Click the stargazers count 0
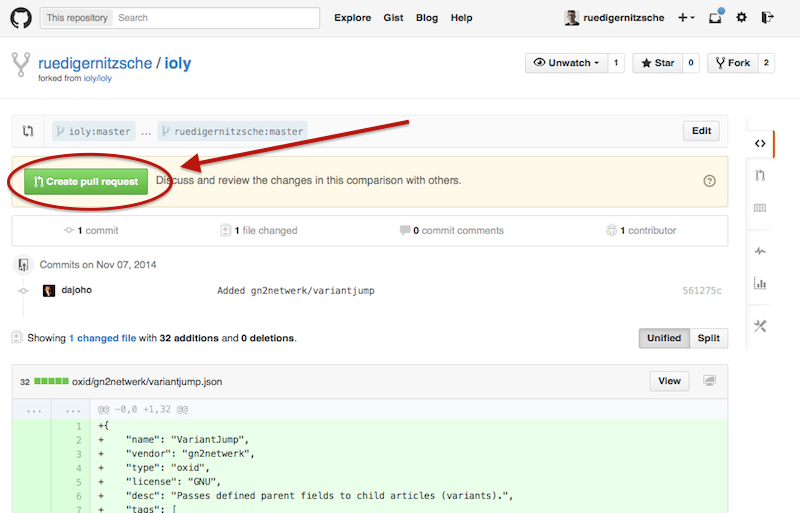The width and height of the screenshot is (800, 513). pos(691,63)
